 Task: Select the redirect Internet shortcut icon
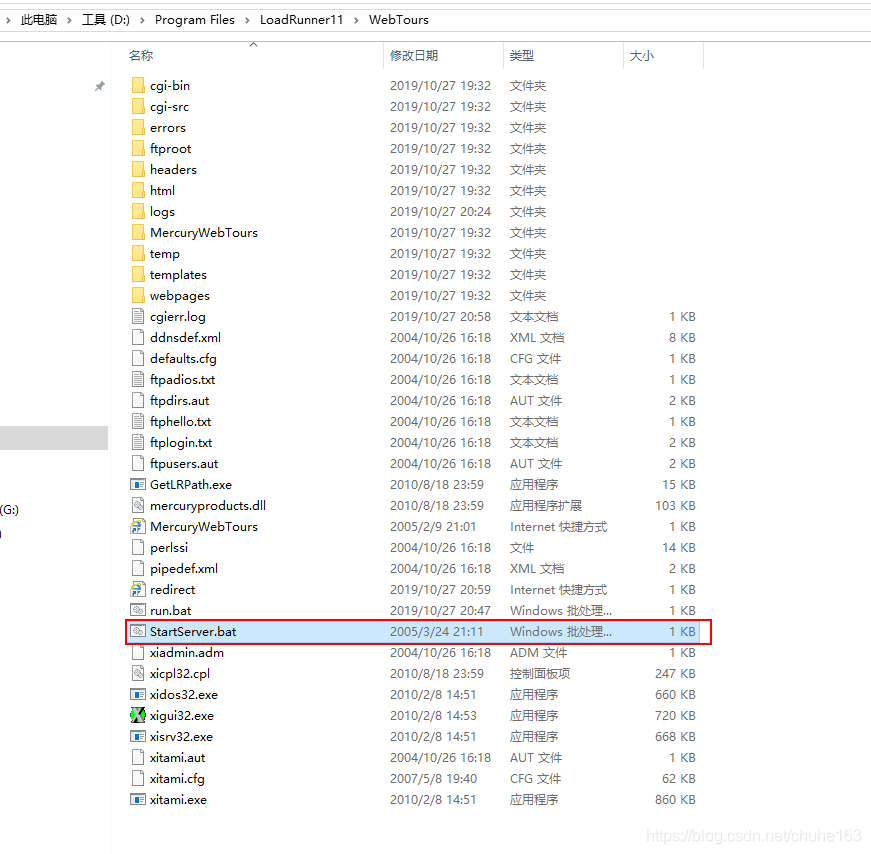[x=138, y=590]
